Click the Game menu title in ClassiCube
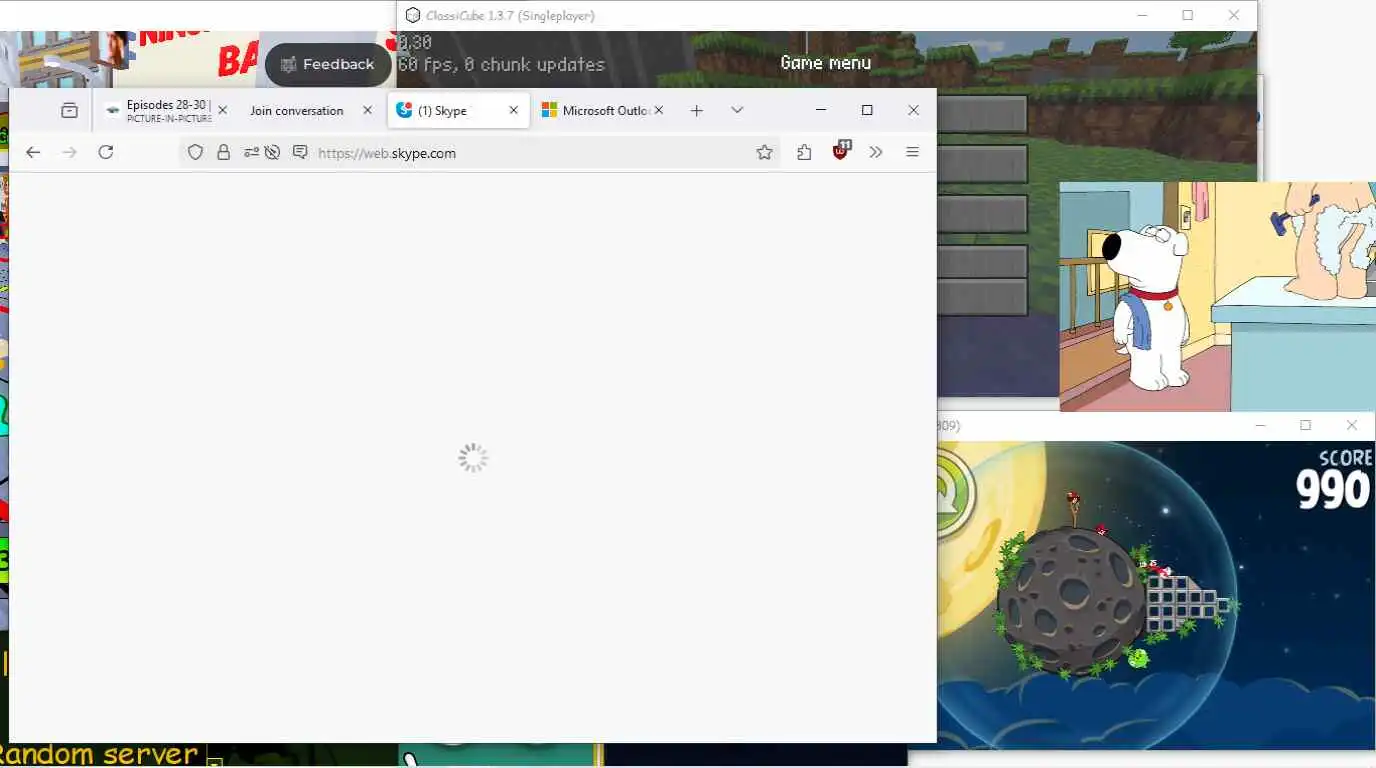1376x768 pixels. pyautogui.click(x=825, y=62)
